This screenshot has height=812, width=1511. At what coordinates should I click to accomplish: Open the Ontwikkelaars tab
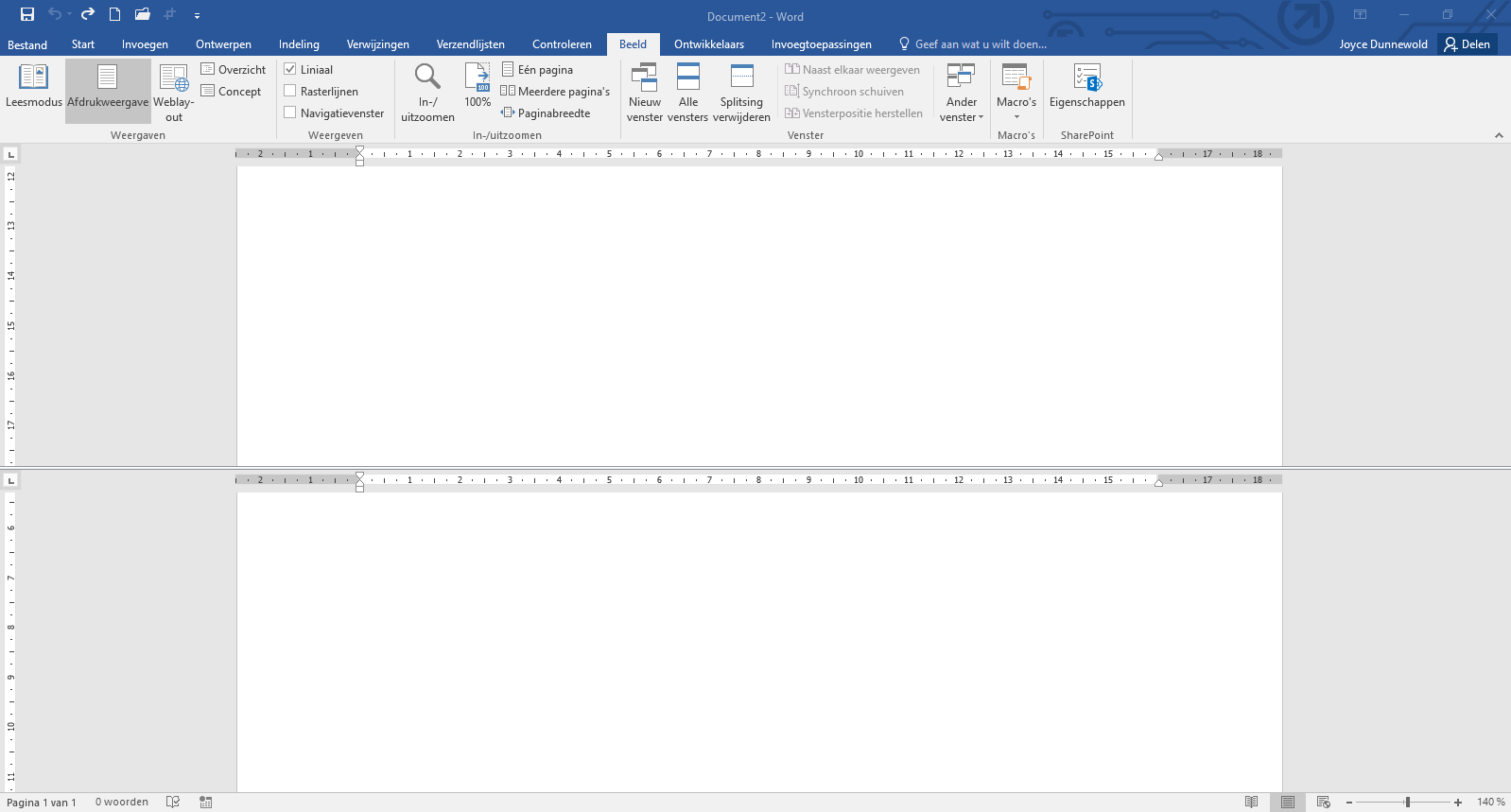709,44
